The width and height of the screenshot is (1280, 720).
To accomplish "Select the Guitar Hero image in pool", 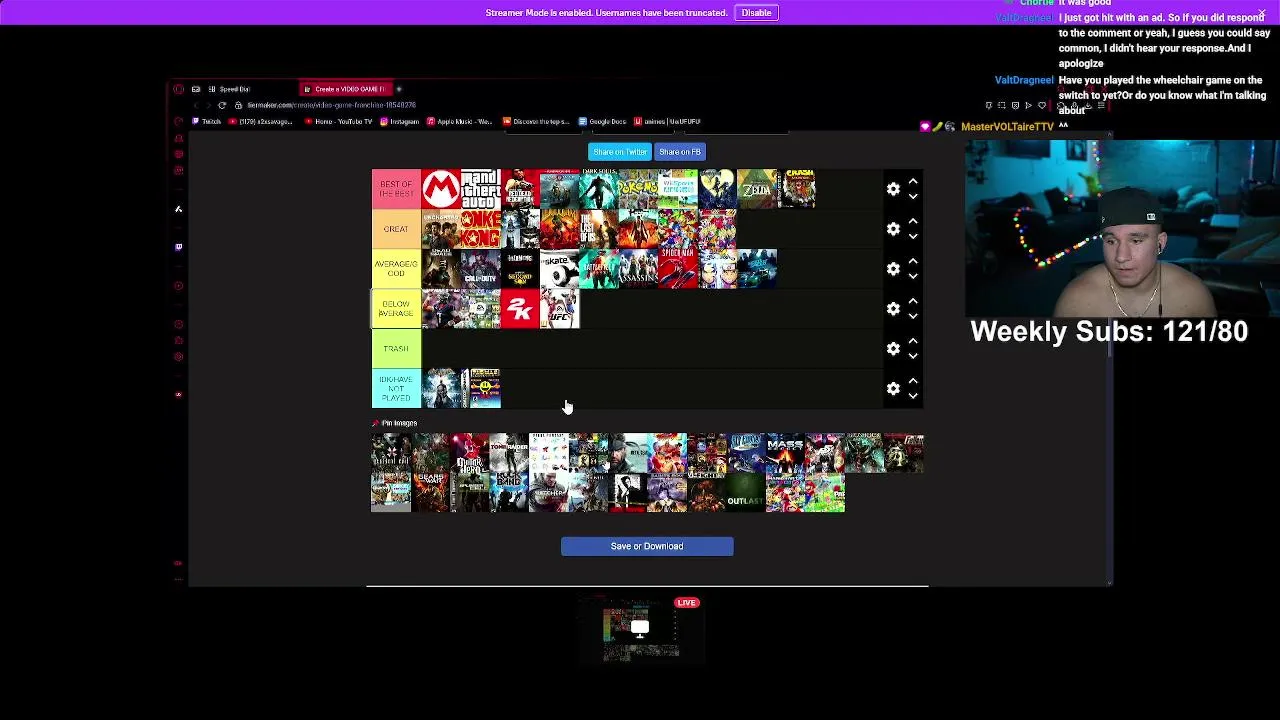I will (470, 453).
